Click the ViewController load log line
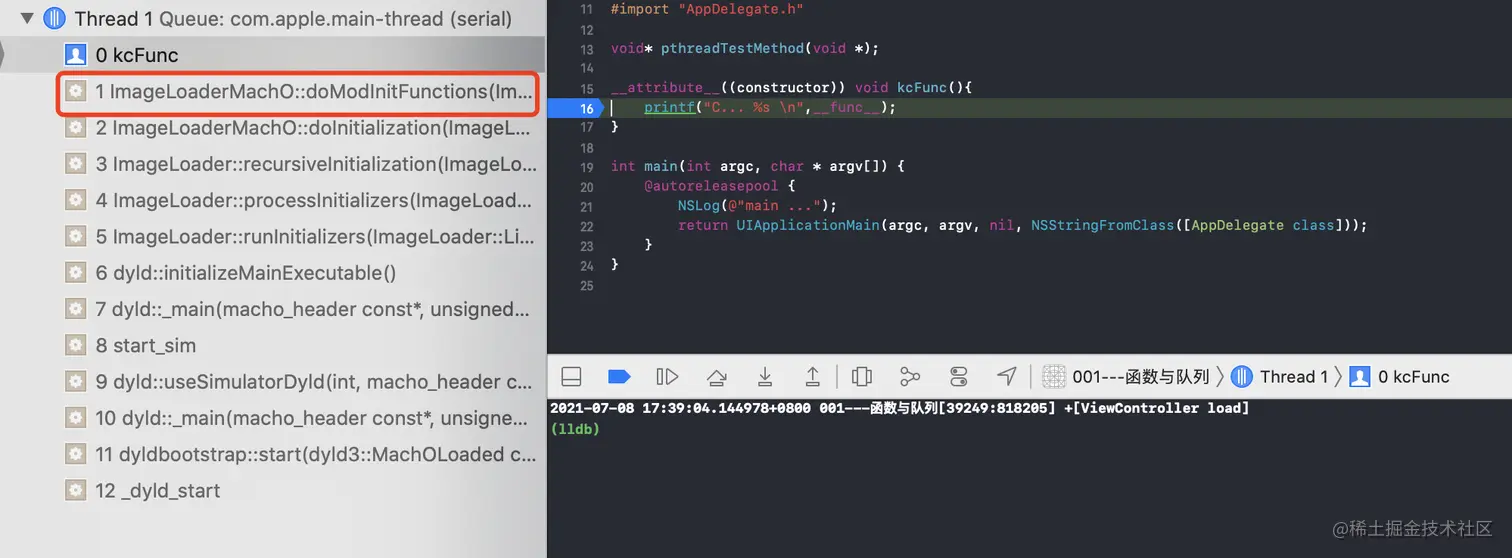1512x558 pixels. click(899, 408)
